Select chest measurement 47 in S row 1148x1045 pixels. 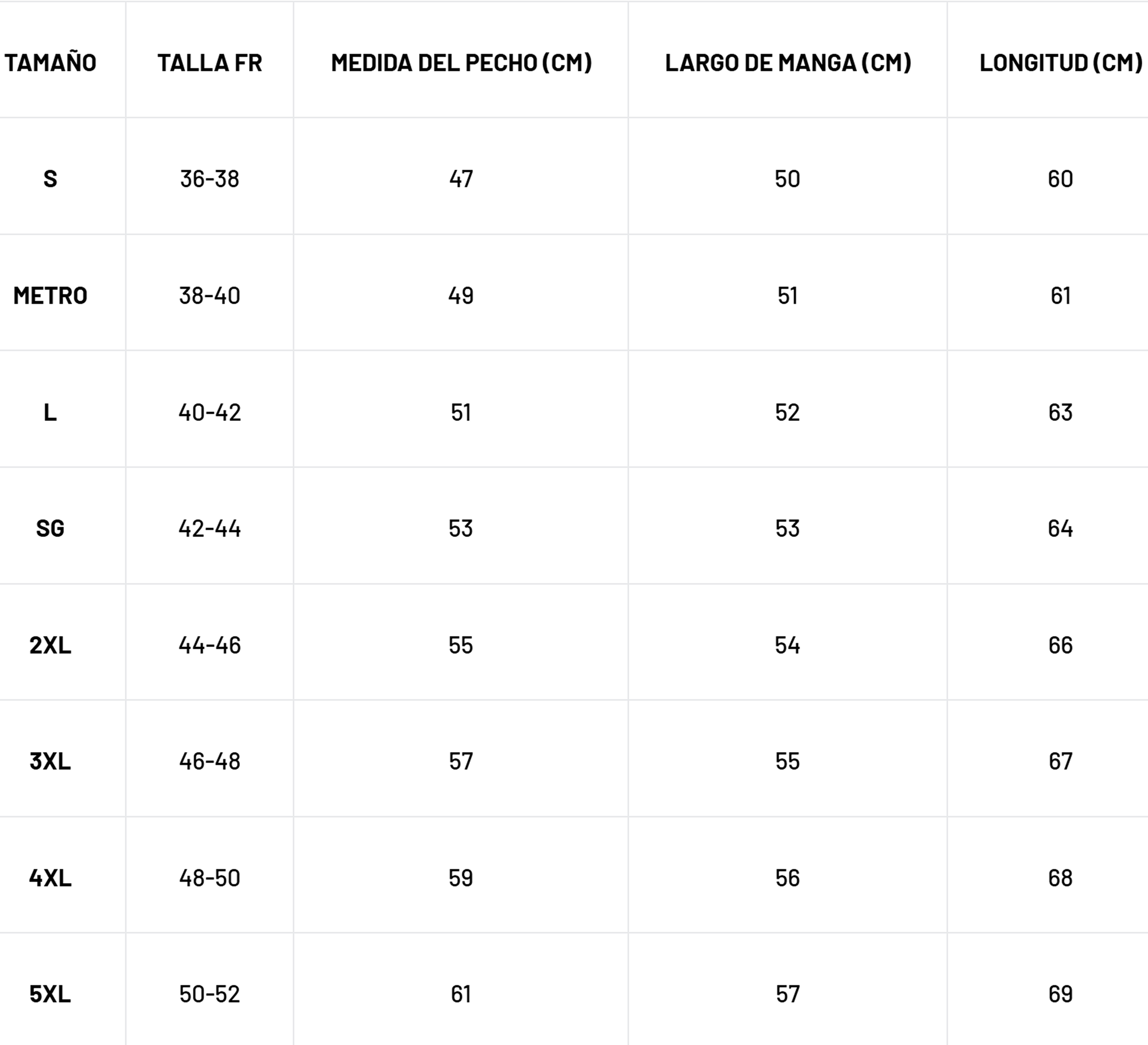[461, 179]
